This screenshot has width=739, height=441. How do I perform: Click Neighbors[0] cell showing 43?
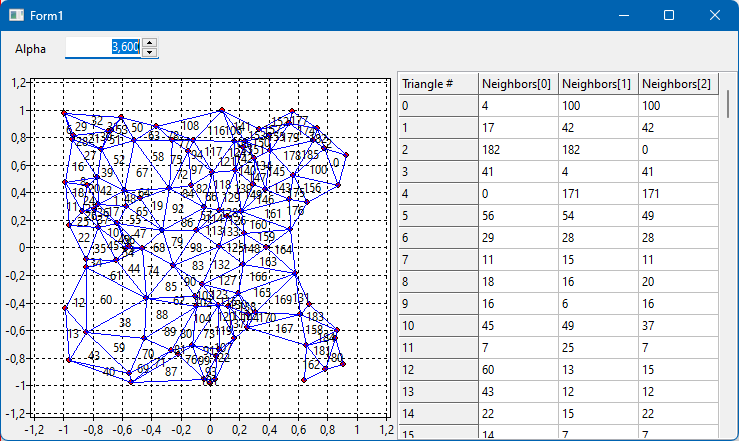coord(518,392)
